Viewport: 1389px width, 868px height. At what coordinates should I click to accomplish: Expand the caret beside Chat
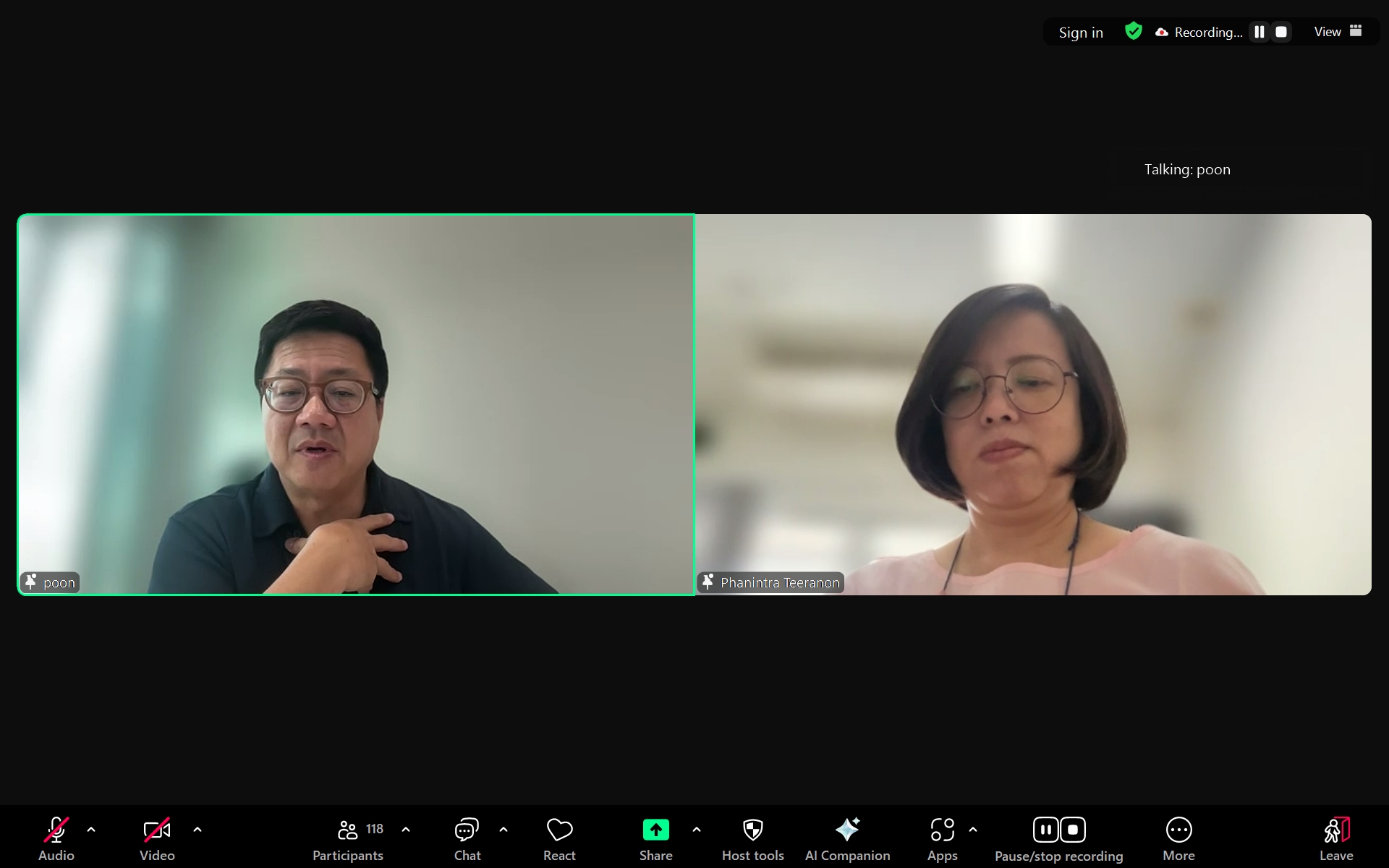click(x=504, y=830)
